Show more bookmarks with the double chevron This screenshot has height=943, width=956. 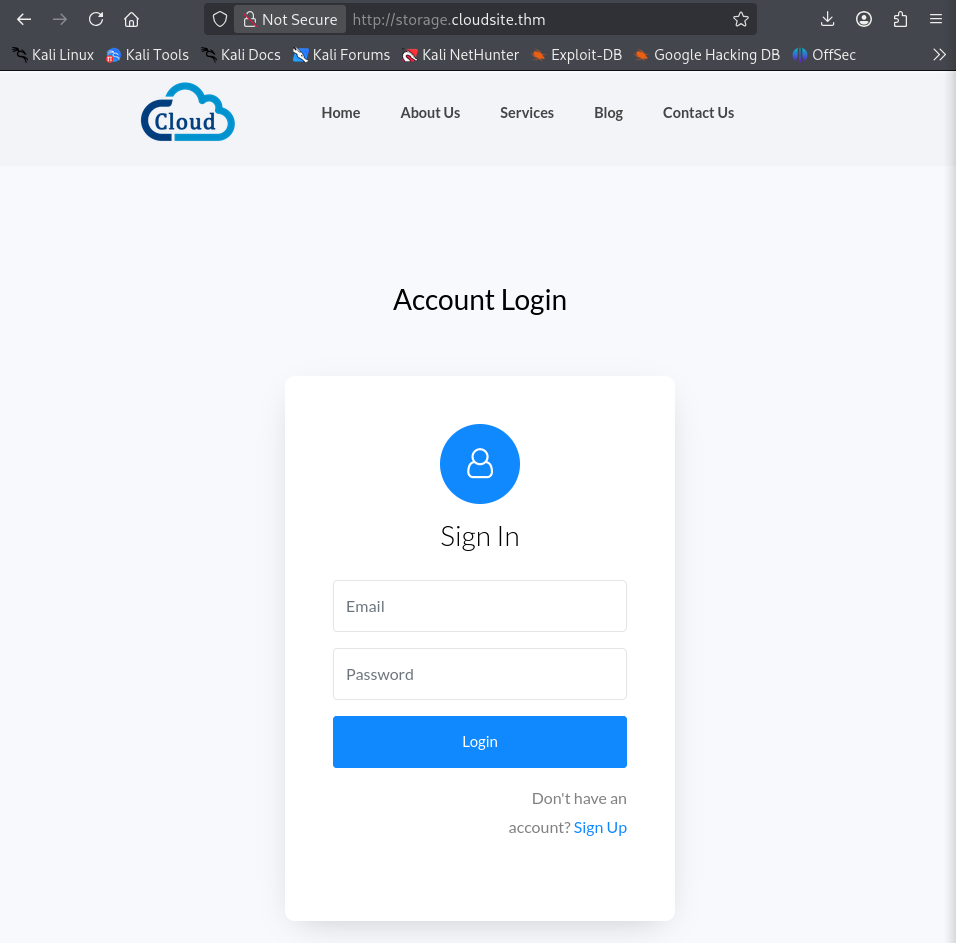pos(939,55)
